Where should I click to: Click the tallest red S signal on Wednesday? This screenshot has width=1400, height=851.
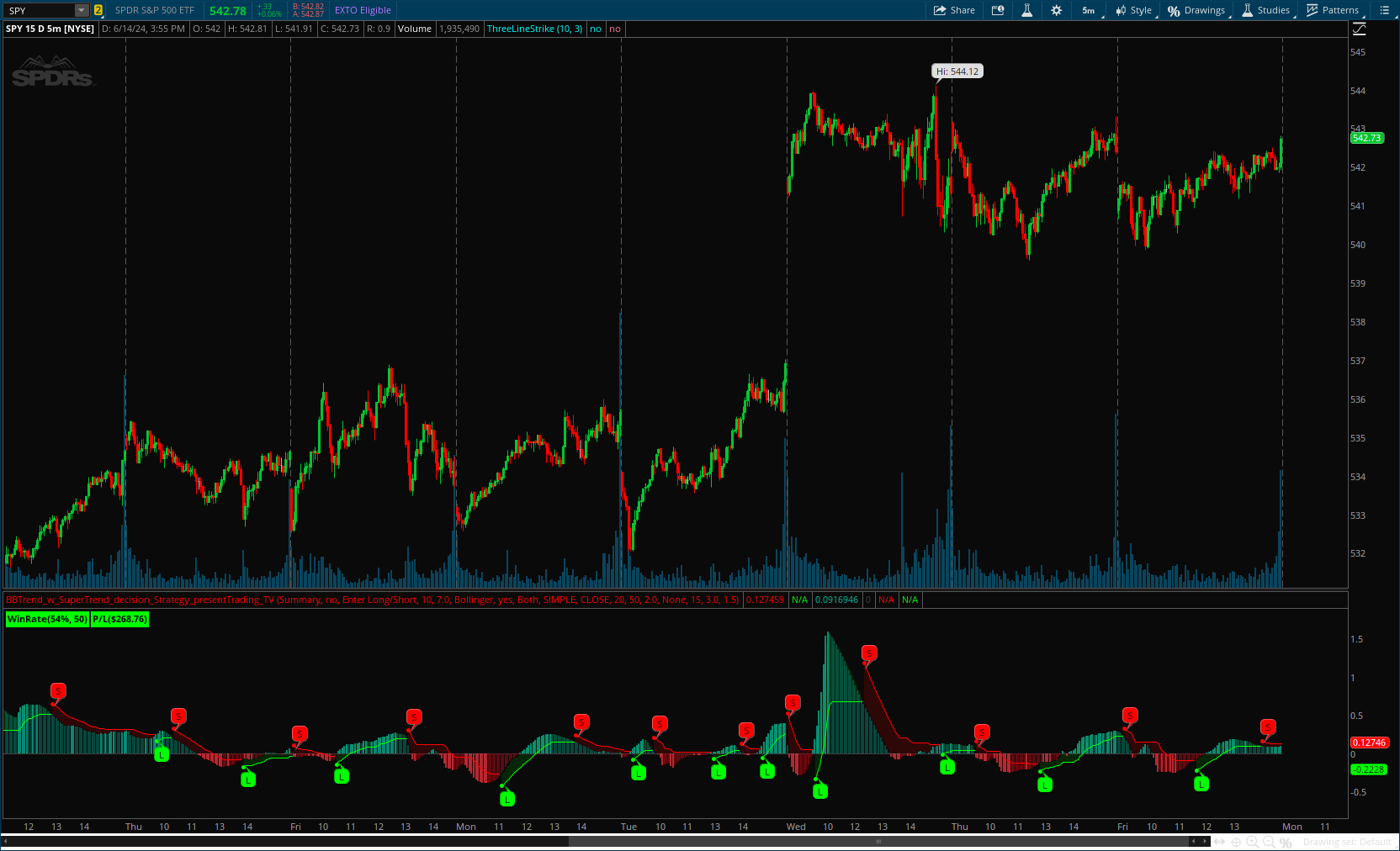click(869, 653)
